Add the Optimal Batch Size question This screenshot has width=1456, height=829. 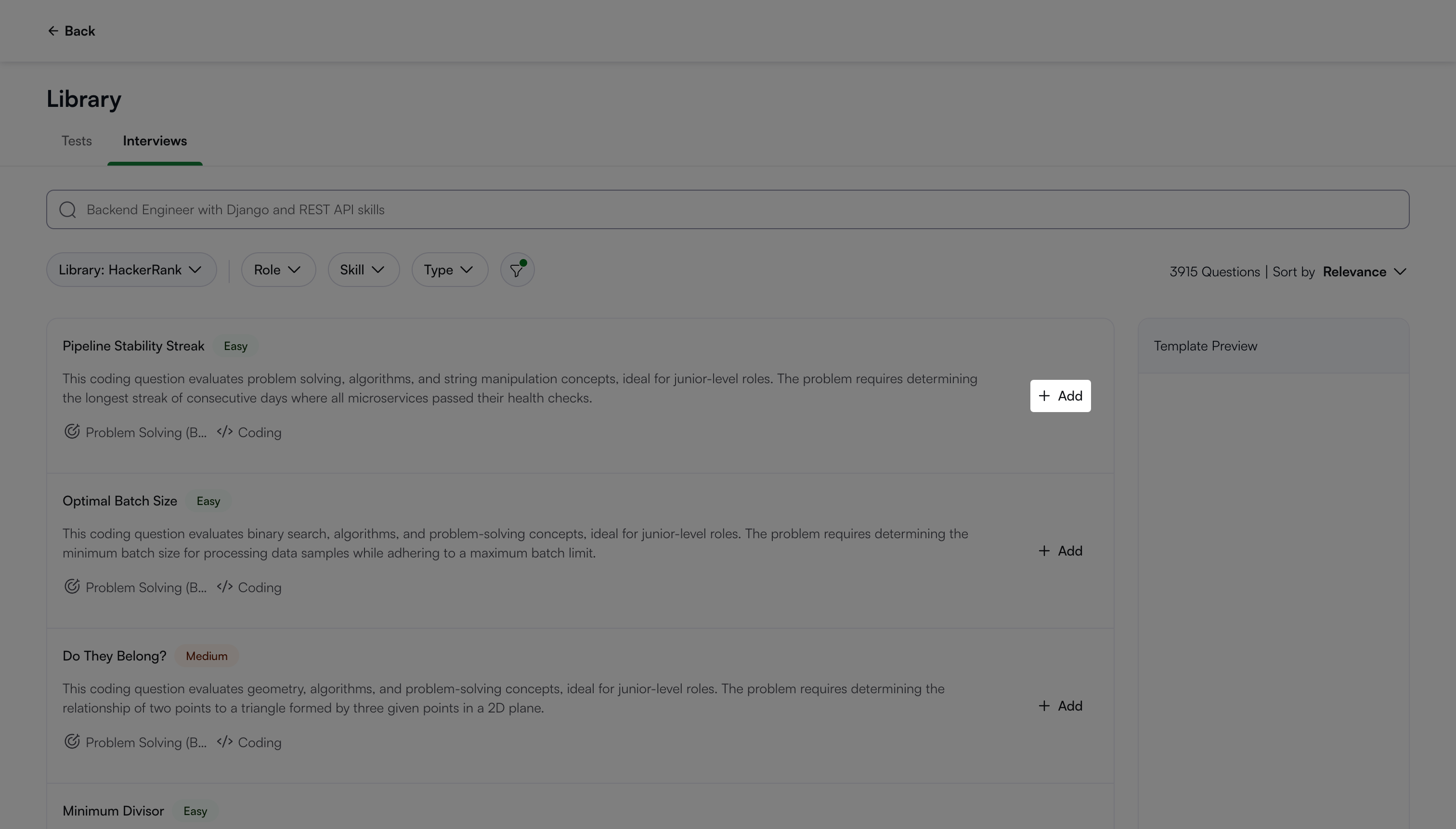point(1060,551)
